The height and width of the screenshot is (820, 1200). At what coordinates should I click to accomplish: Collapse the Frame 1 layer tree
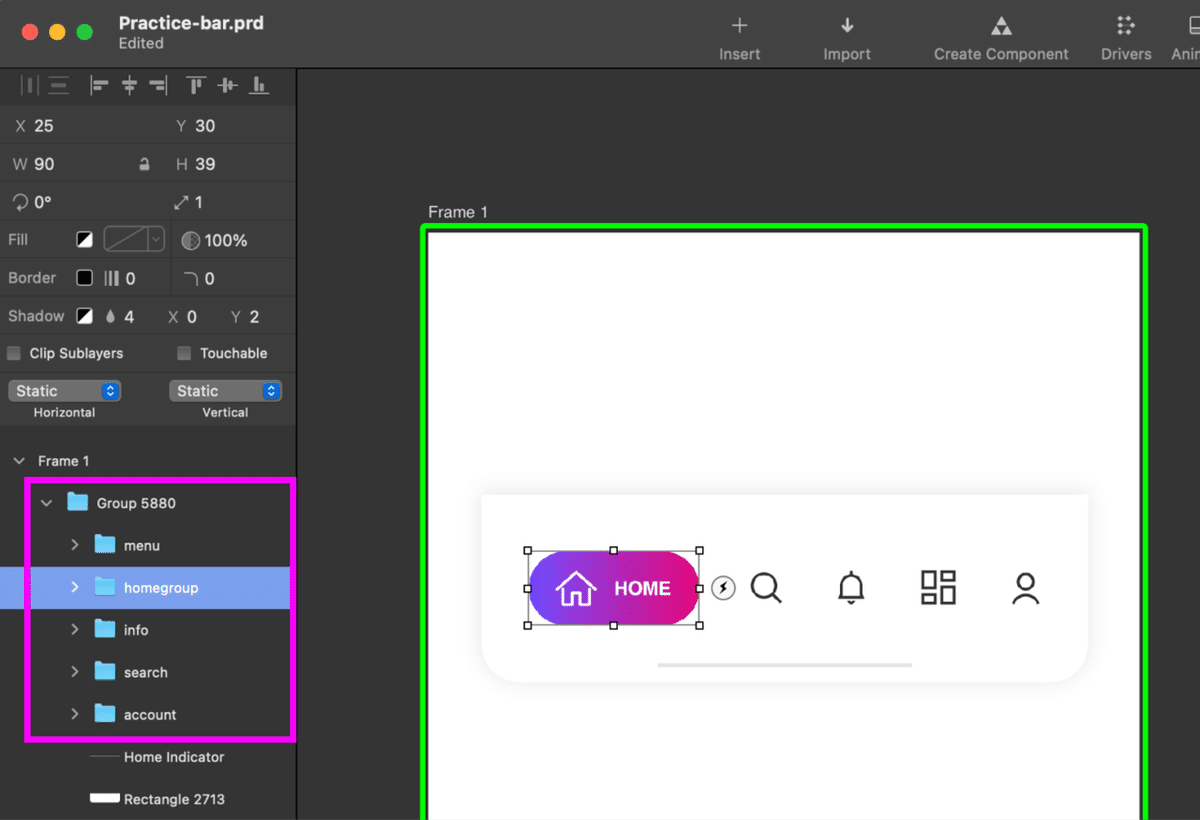coord(18,461)
